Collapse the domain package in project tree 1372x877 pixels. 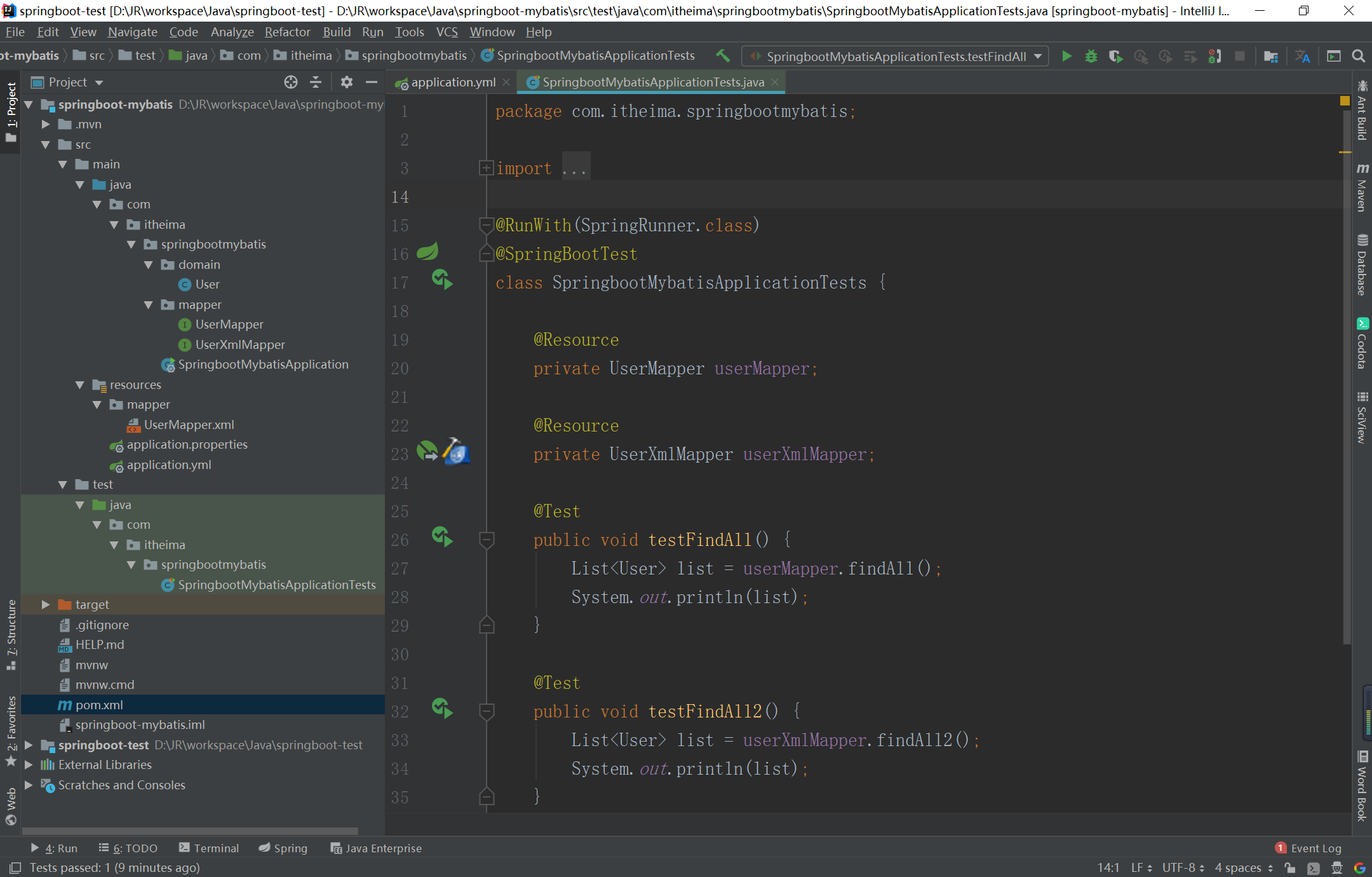click(148, 265)
